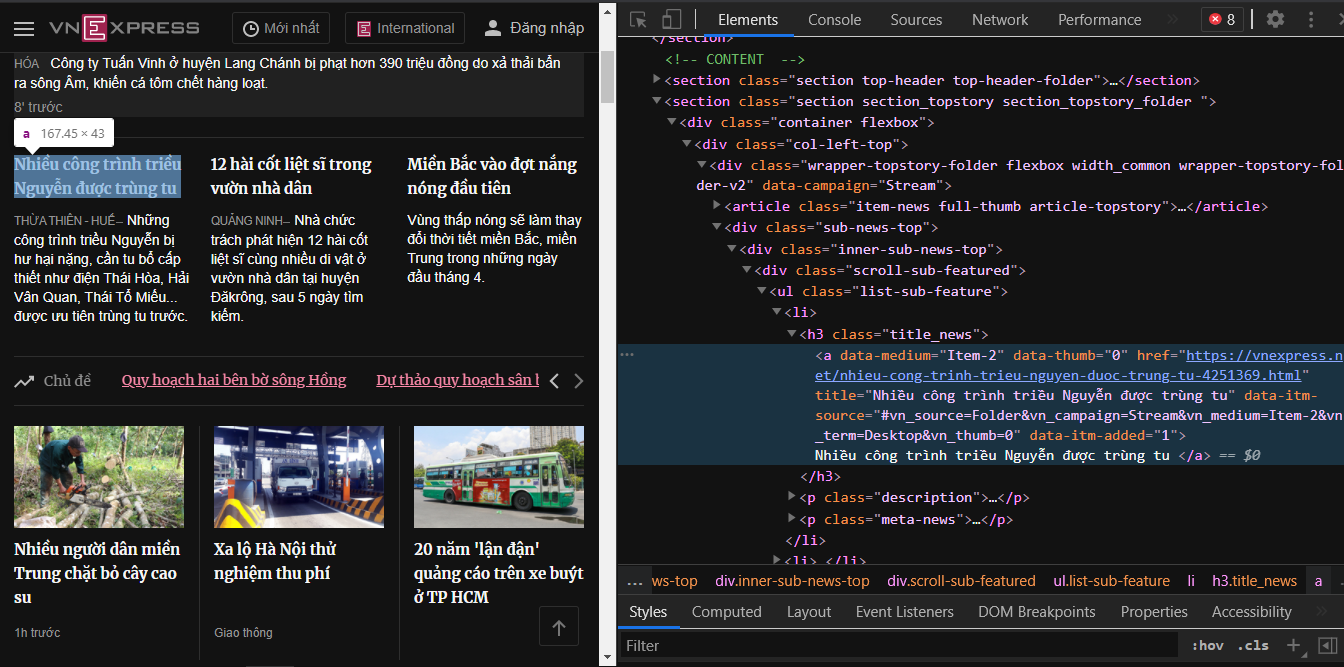Toggle the computed styles sidebar pane
Image resolution: width=1344 pixels, height=667 pixels.
pyautogui.click(x=1327, y=645)
